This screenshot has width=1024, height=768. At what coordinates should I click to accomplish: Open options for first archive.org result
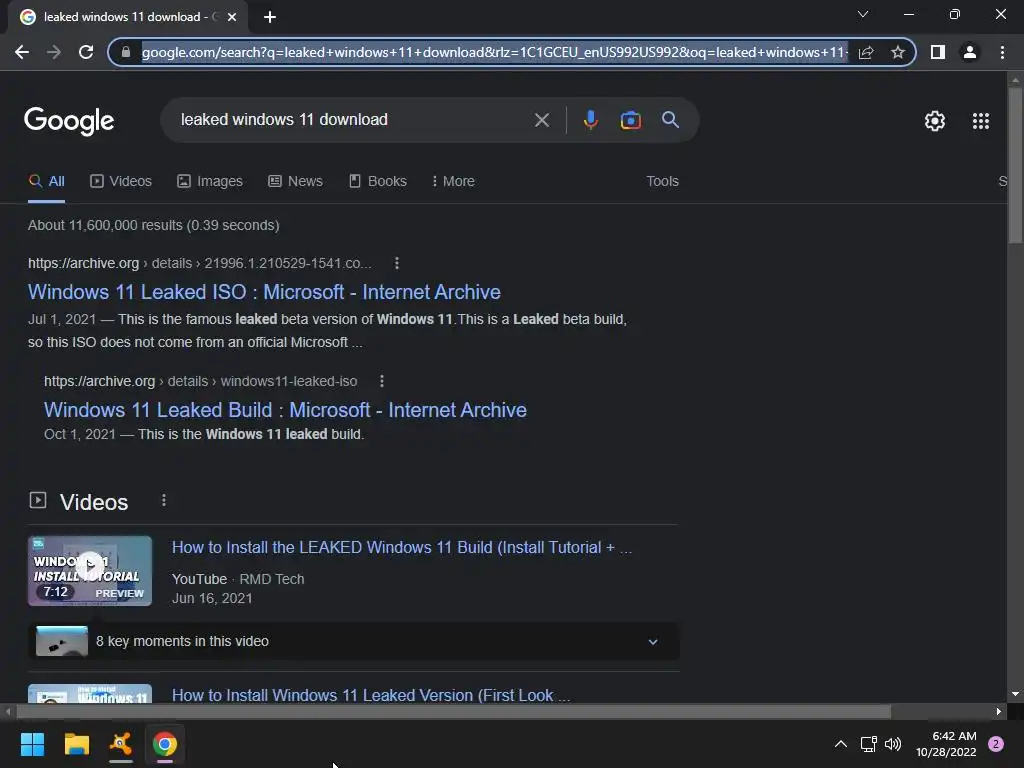pyautogui.click(x=396, y=263)
